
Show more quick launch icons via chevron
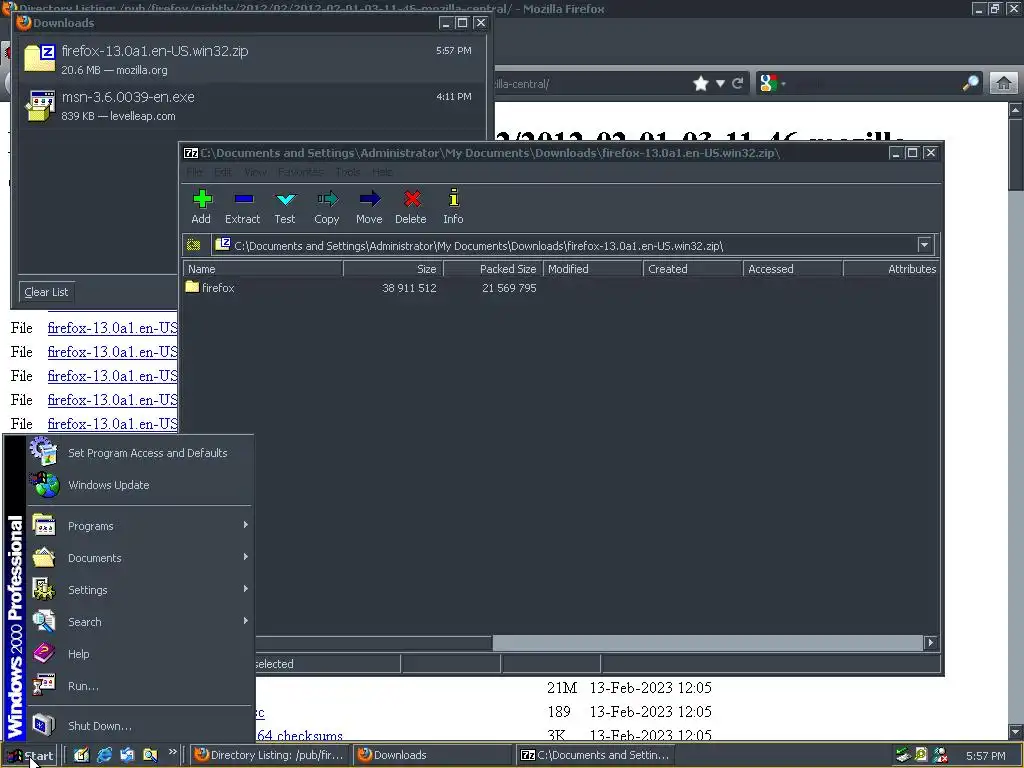point(172,752)
